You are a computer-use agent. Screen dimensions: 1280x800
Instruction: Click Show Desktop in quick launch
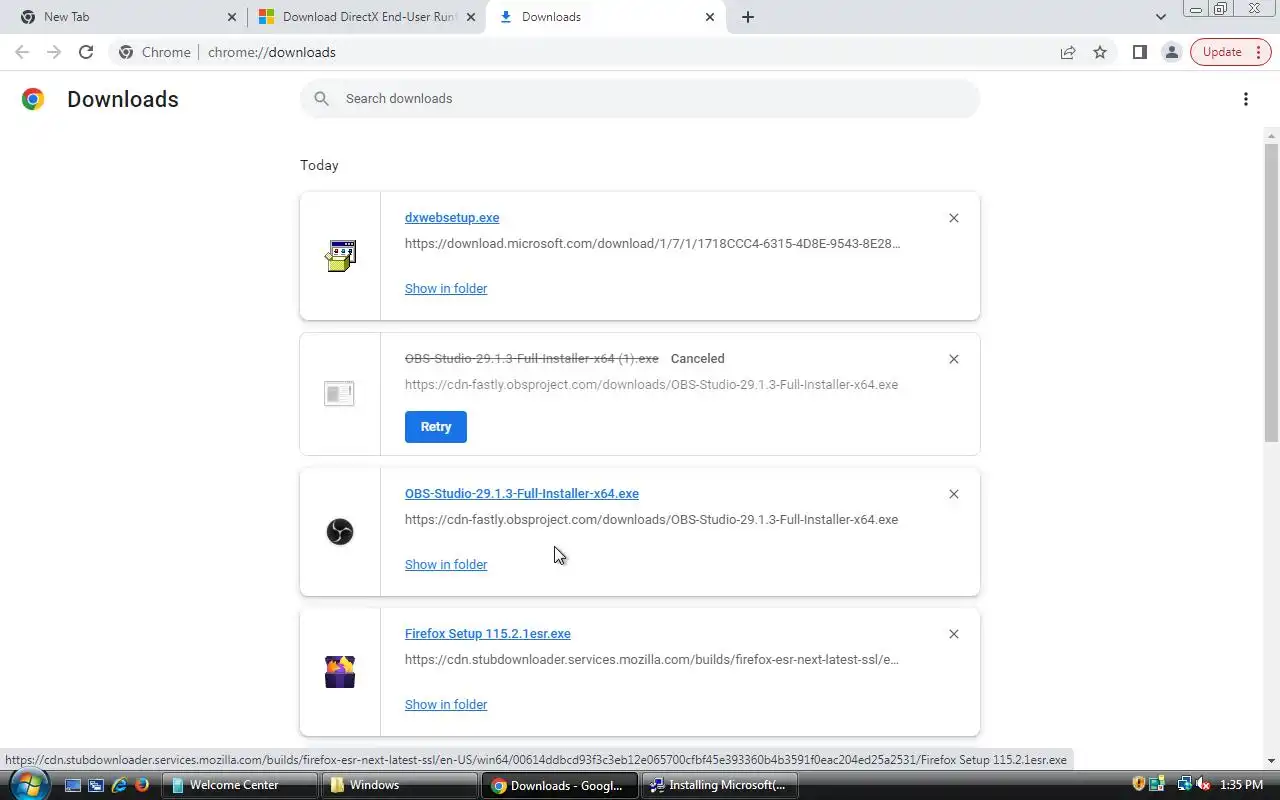74,786
